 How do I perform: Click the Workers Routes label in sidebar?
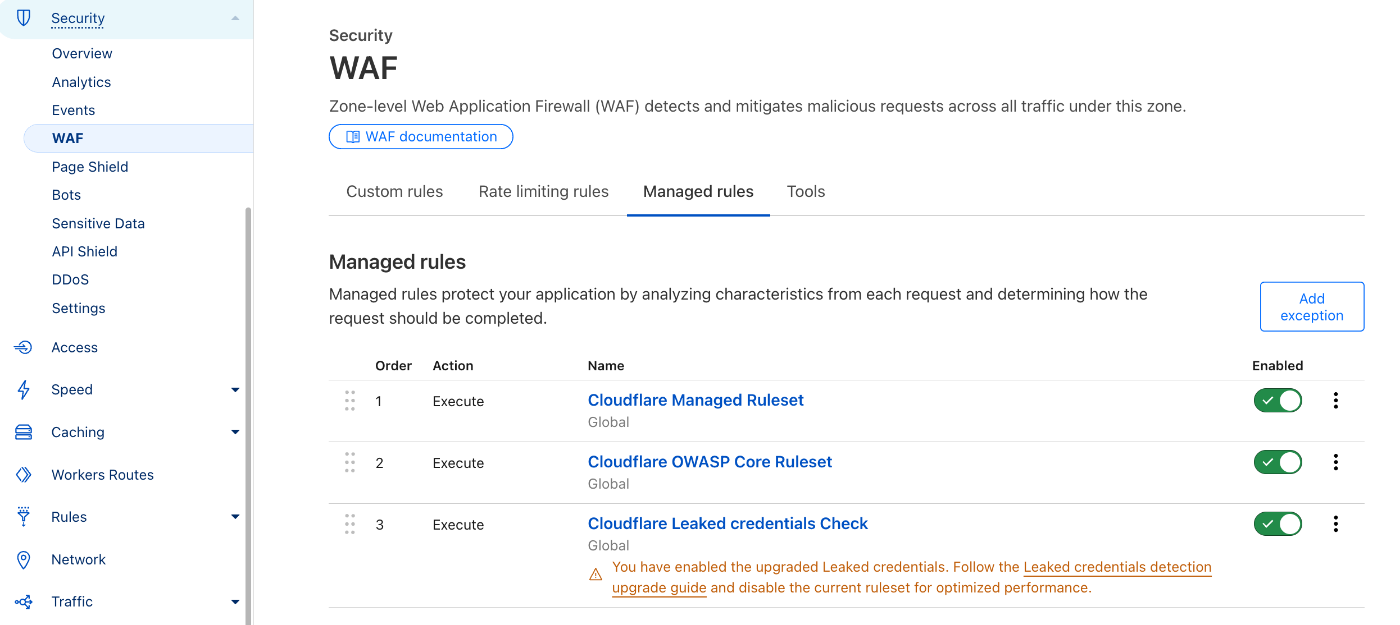click(102, 475)
